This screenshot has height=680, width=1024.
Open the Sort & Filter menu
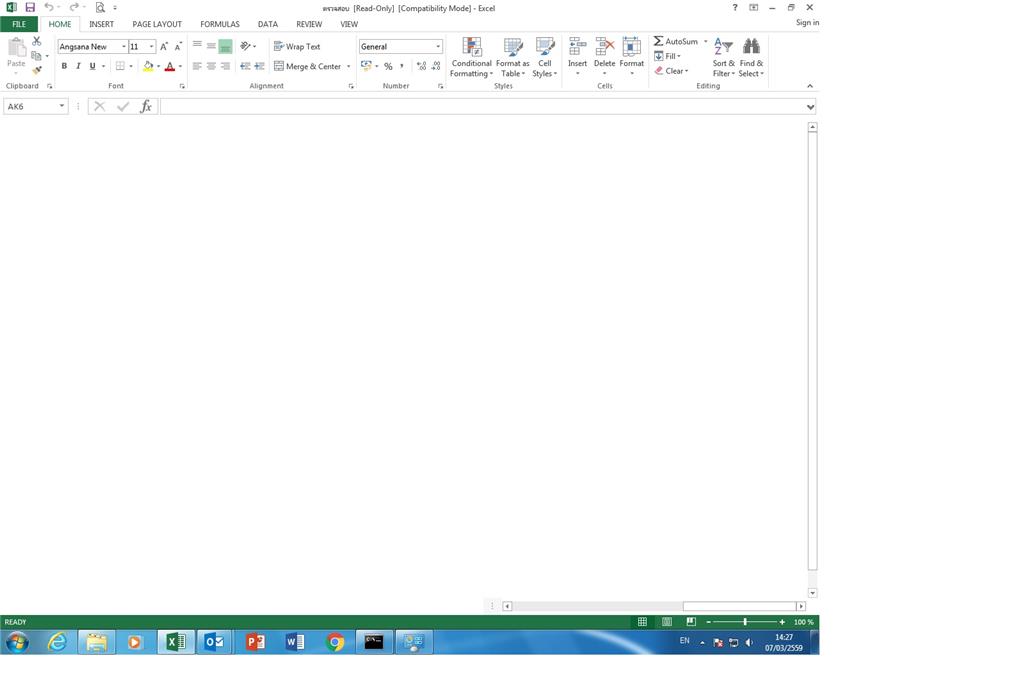(x=724, y=57)
